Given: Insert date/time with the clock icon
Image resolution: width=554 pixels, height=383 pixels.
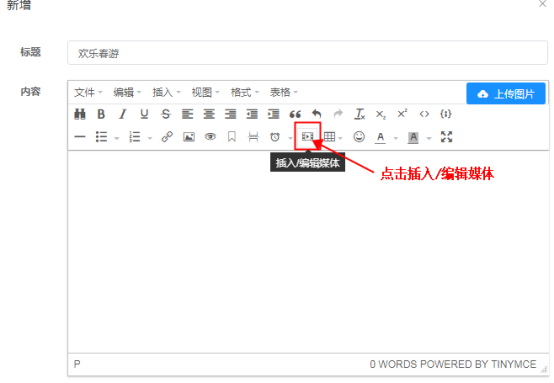Looking at the screenshot, I should 275,137.
